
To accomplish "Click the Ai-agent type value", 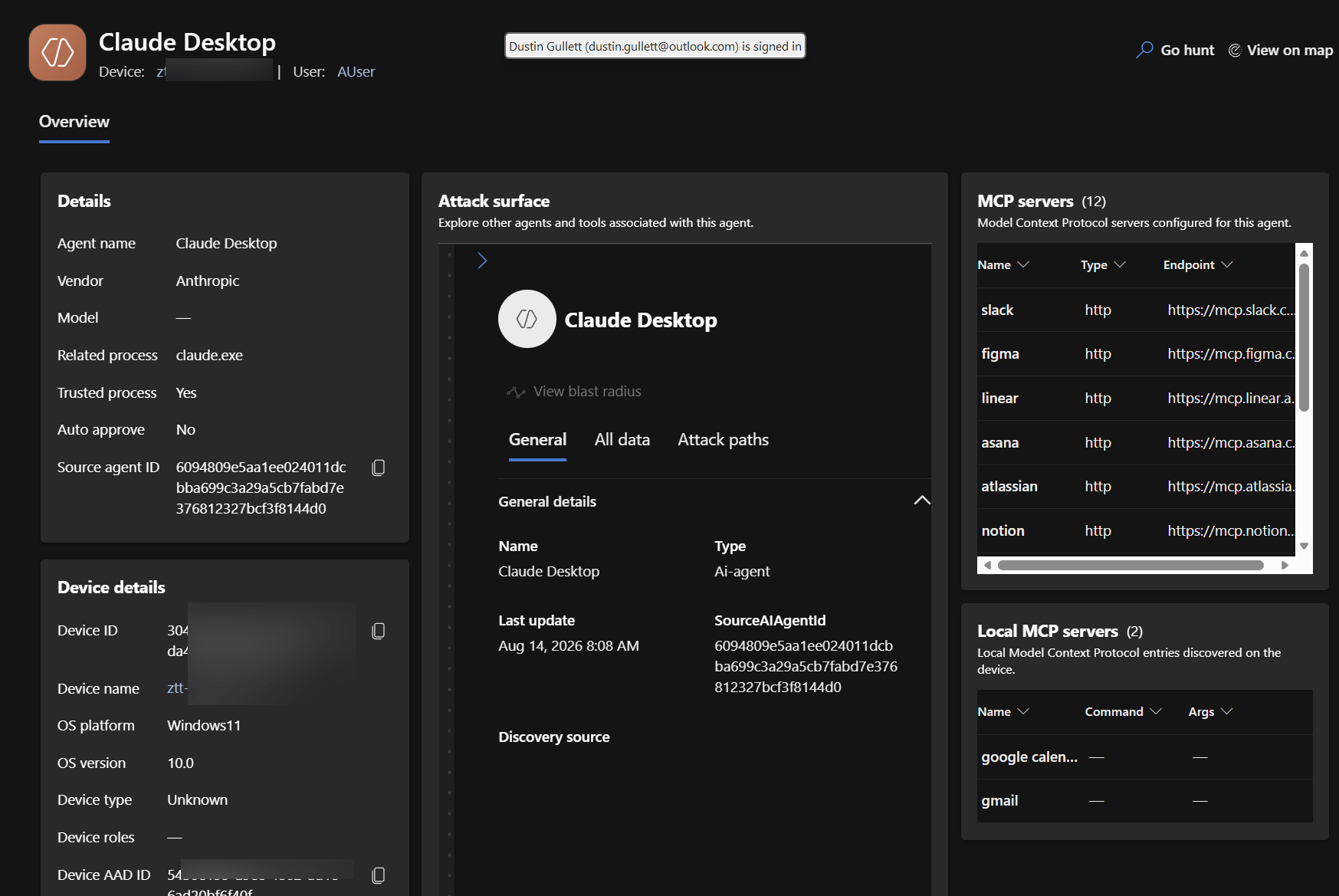I will pos(742,572).
